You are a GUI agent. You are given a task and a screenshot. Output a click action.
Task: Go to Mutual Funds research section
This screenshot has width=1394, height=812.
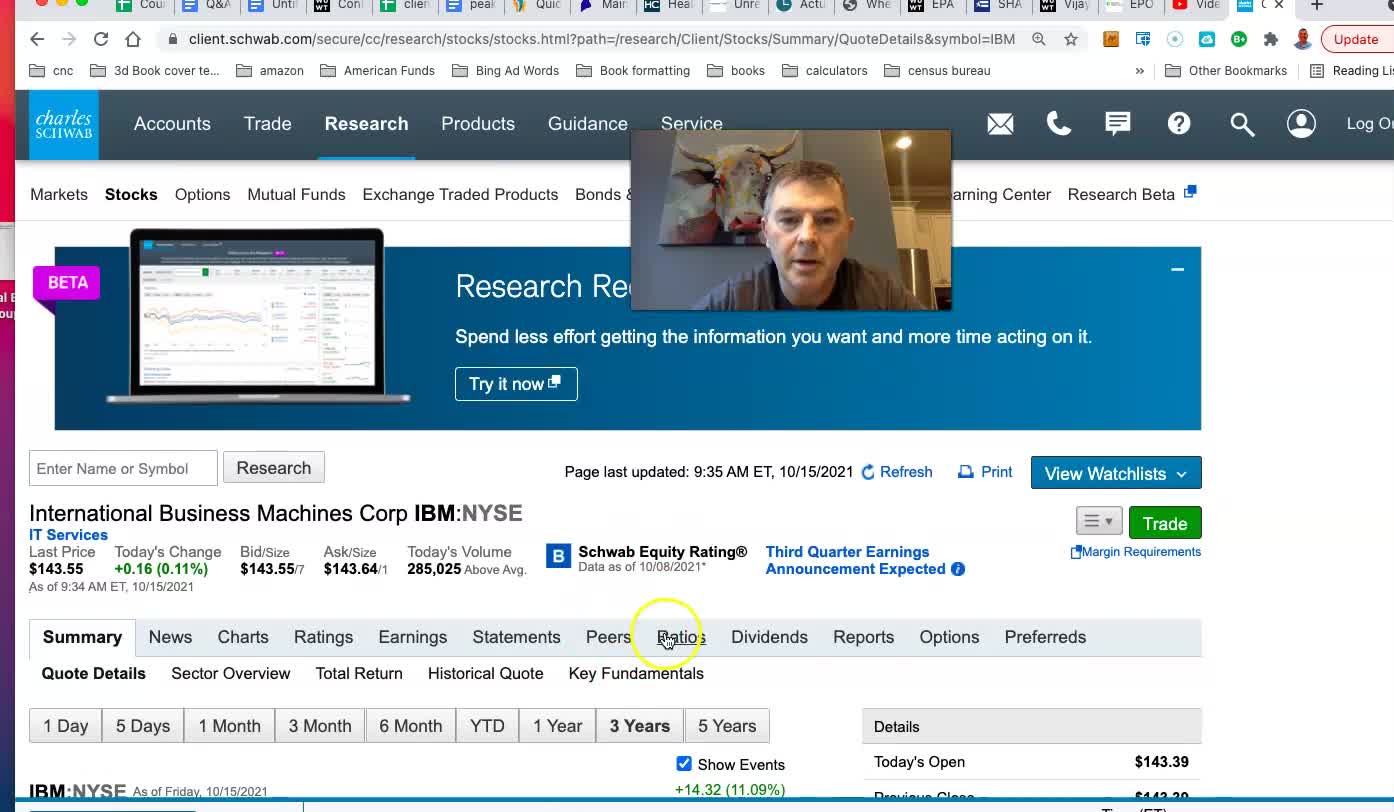coord(296,194)
